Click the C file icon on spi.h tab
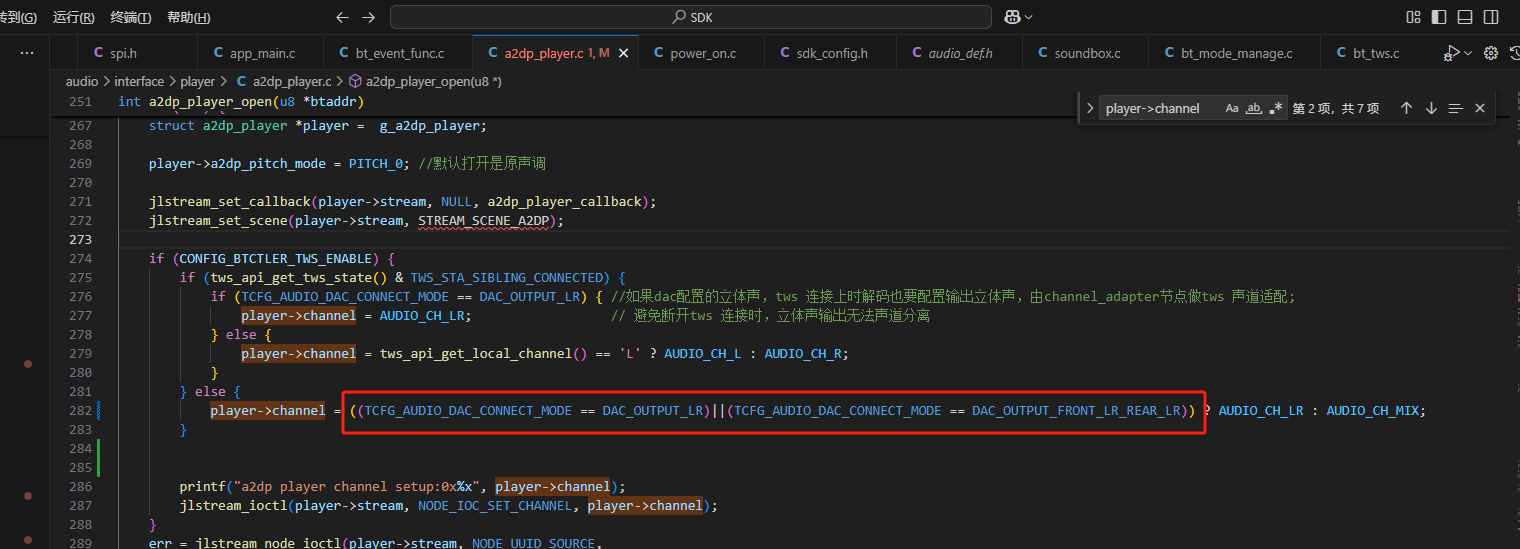Viewport: 1520px width, 549px height. click(x=99, y=53)
